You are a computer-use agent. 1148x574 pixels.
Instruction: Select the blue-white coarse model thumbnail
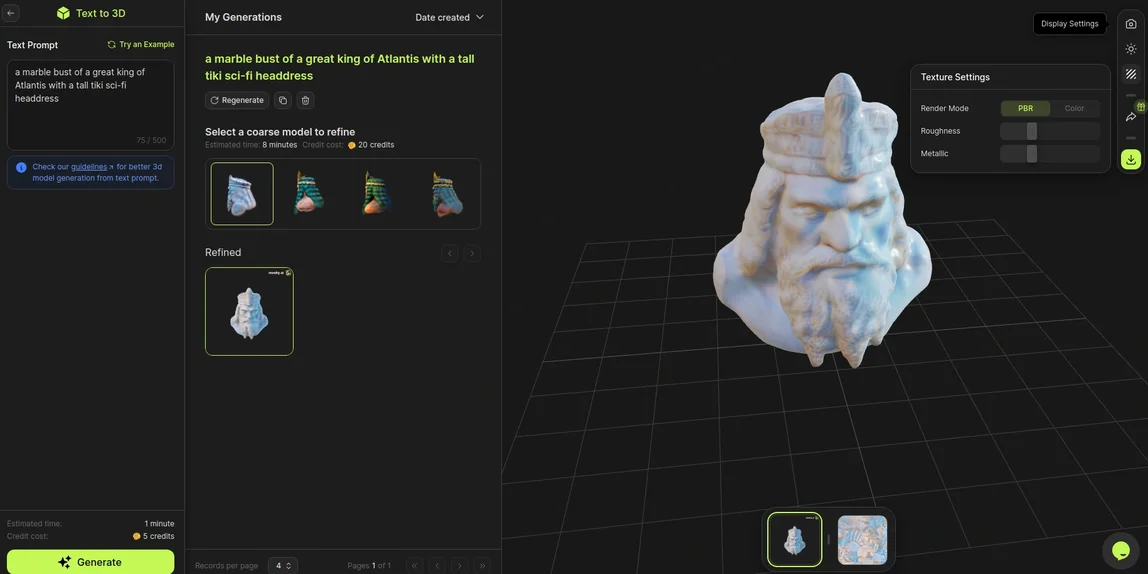pyautogui.click(x=242, y=193)
